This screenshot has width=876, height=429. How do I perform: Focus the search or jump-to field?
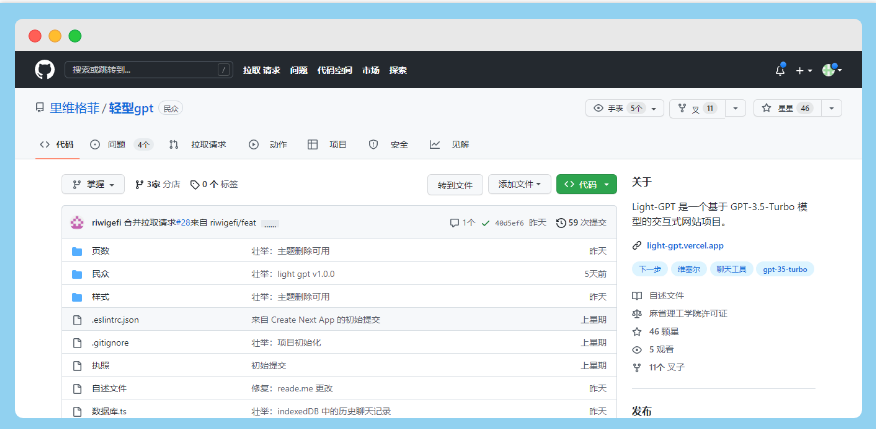point(148,70)
